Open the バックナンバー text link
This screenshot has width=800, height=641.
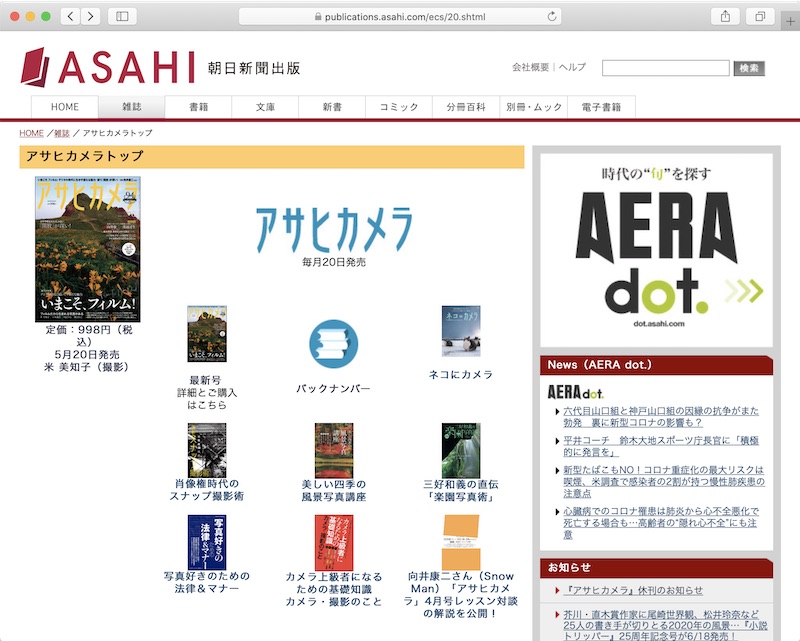tap(334, 388)
